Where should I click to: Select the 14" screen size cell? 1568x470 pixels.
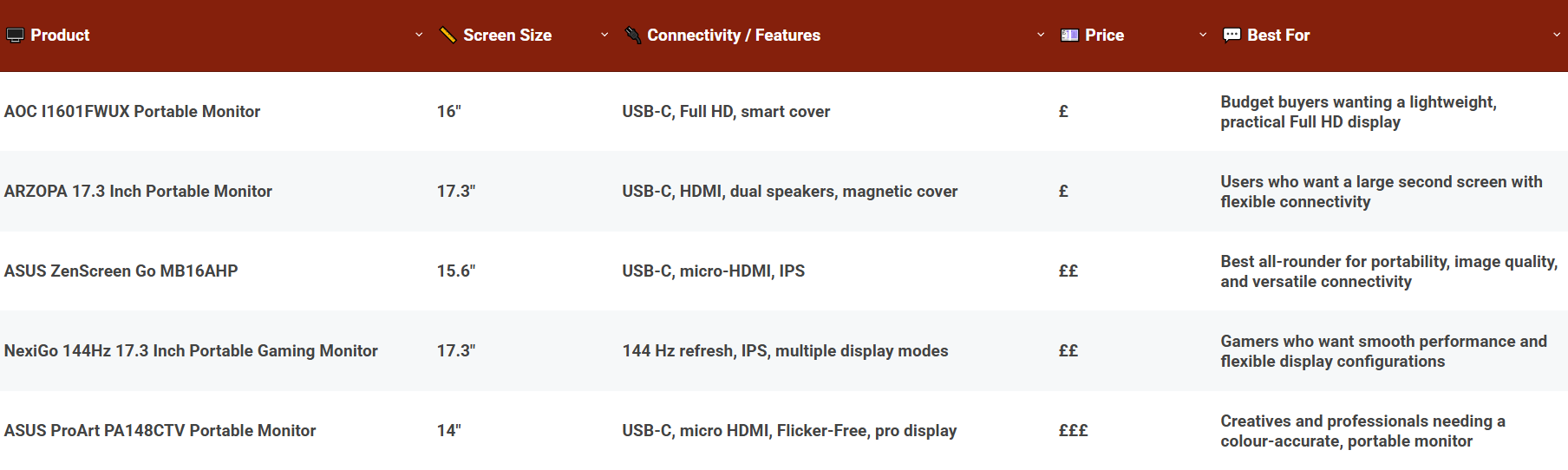[448, 431]
